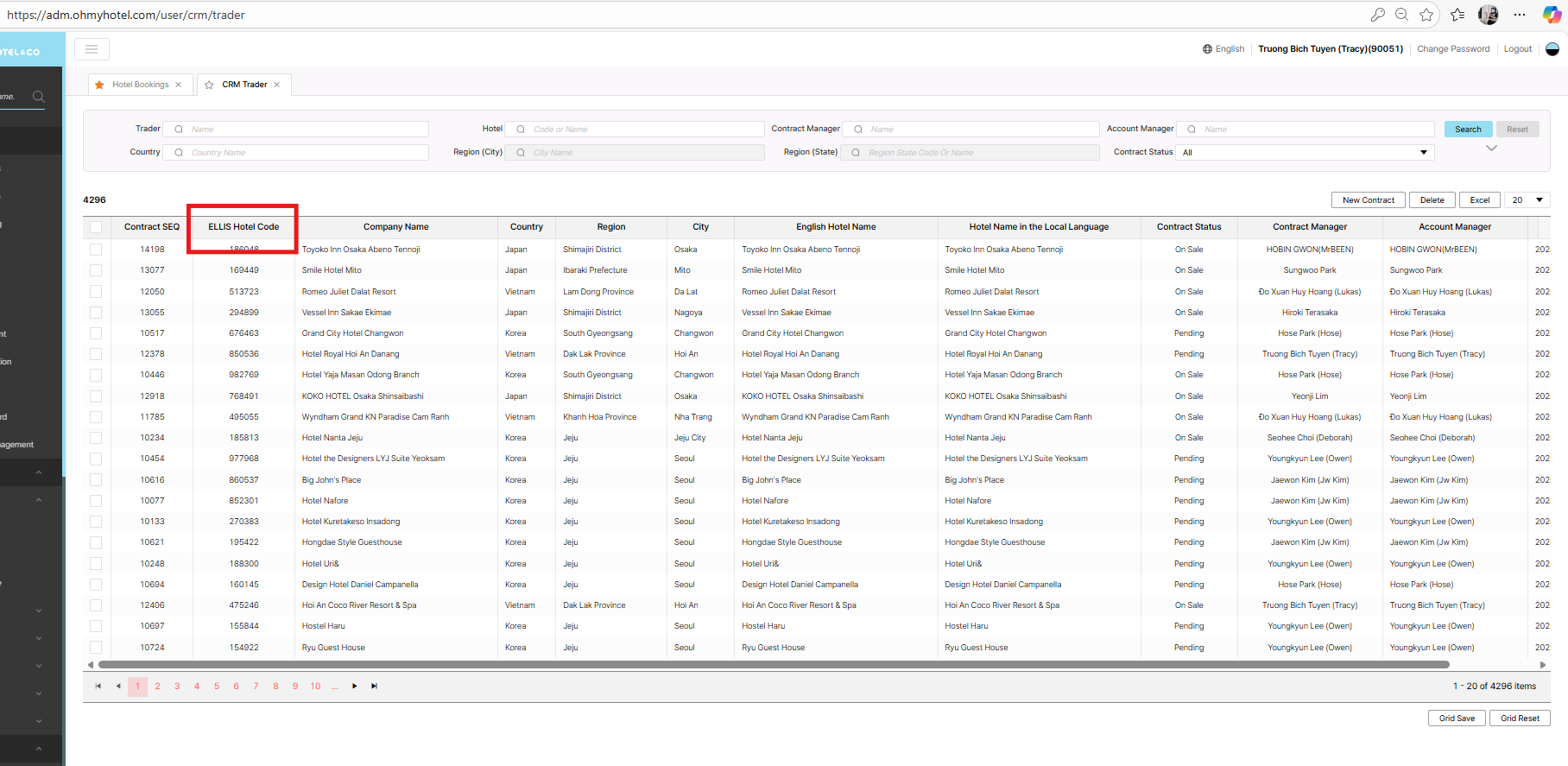Go to the last page of results
Image resolution: width=1568 pixels, height=766 pixels.
click(374, 687)
